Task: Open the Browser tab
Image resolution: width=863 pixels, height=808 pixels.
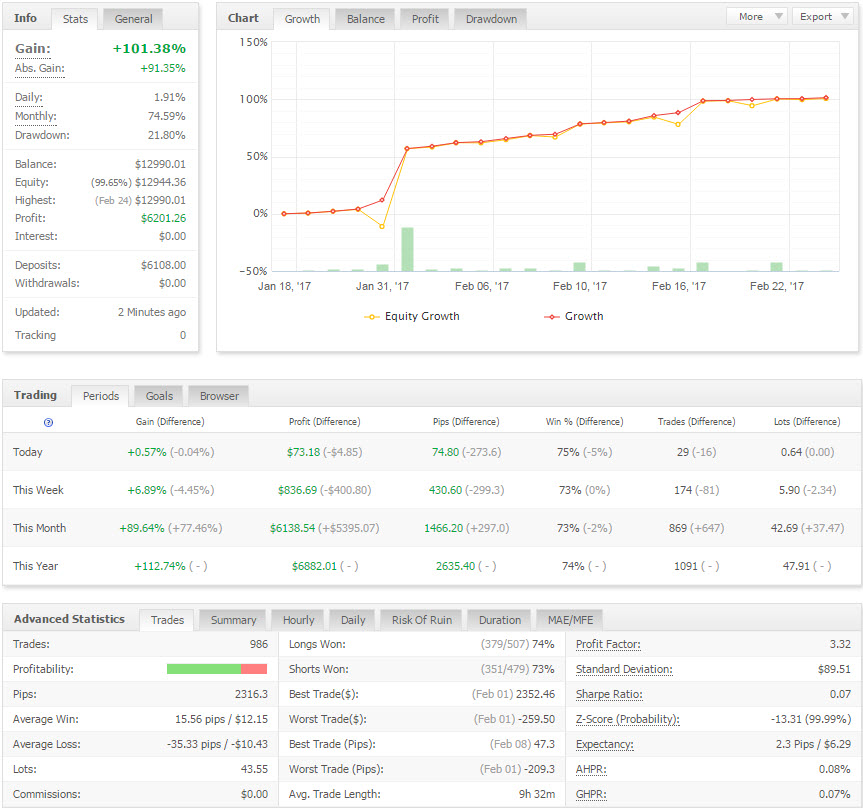Action: pos(219,396)
